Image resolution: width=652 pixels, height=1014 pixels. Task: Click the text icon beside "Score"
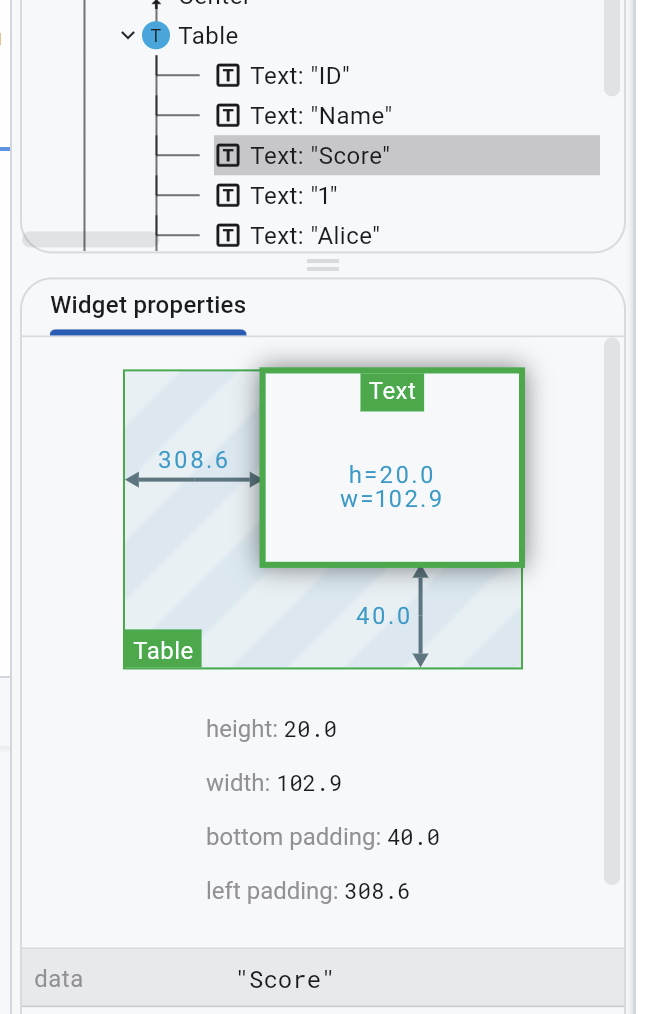(228, 156)
